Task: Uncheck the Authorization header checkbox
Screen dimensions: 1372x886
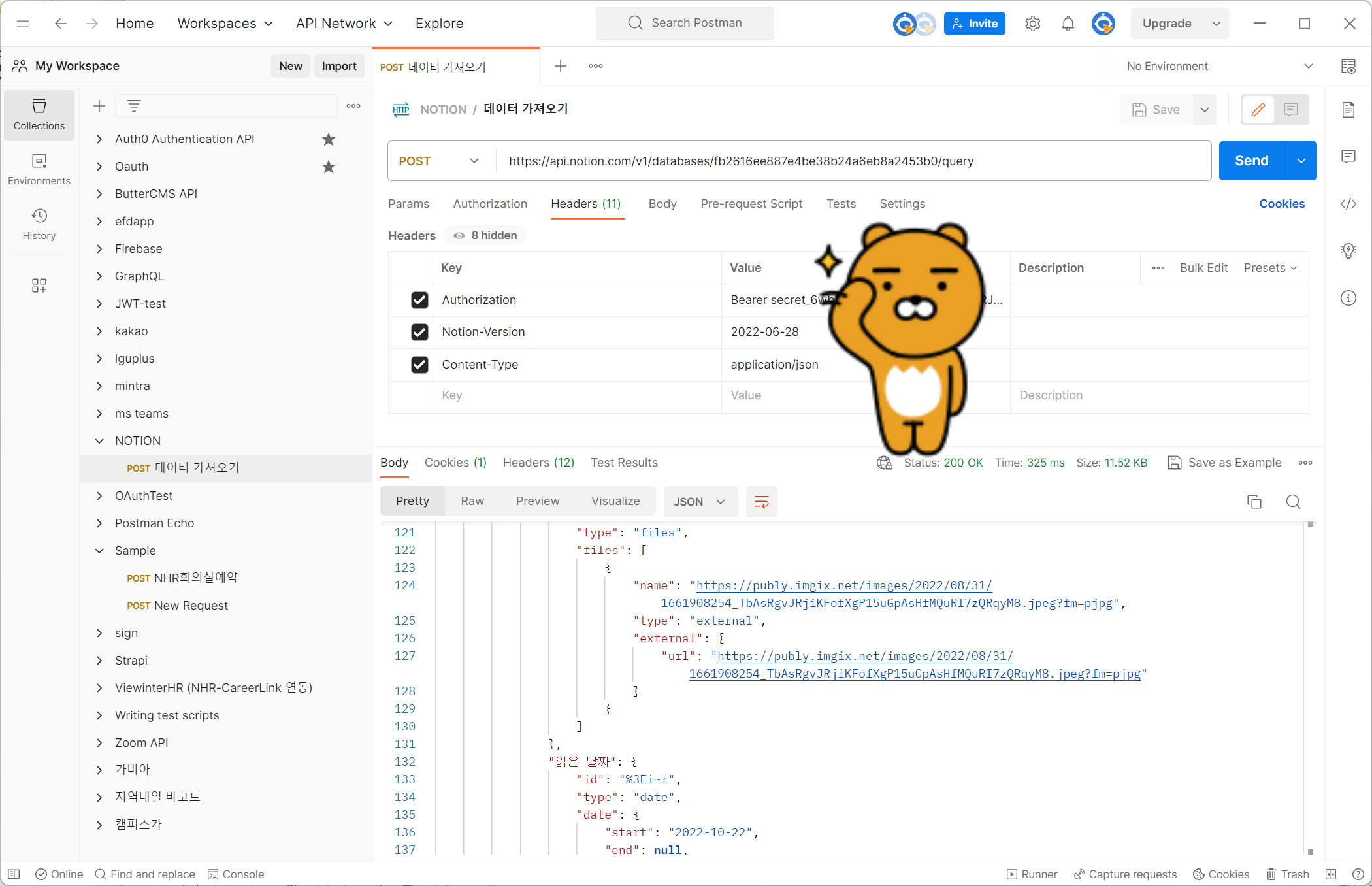Action: (419, 300)
